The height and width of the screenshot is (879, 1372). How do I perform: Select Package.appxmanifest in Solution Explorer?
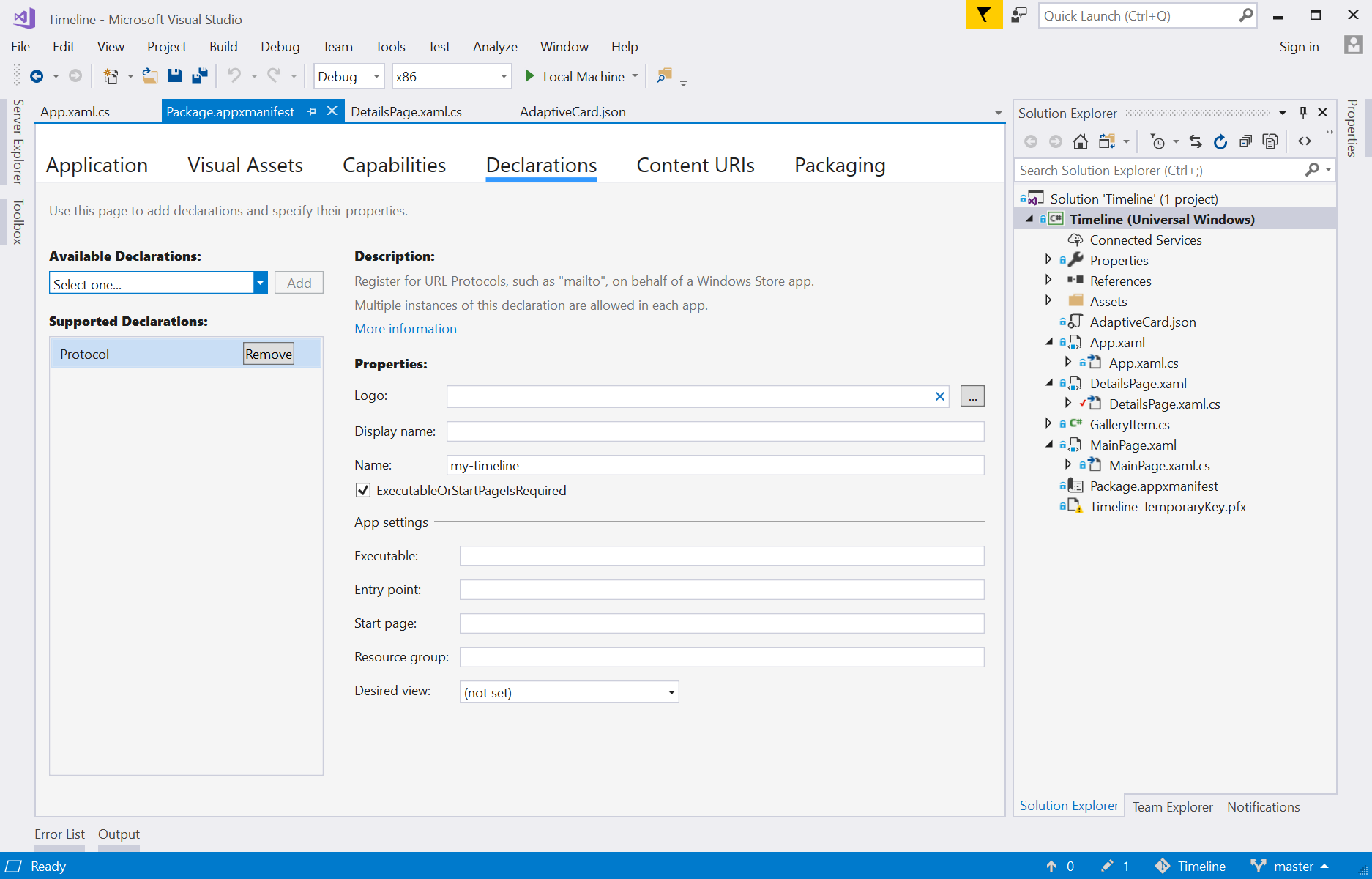1154,486
